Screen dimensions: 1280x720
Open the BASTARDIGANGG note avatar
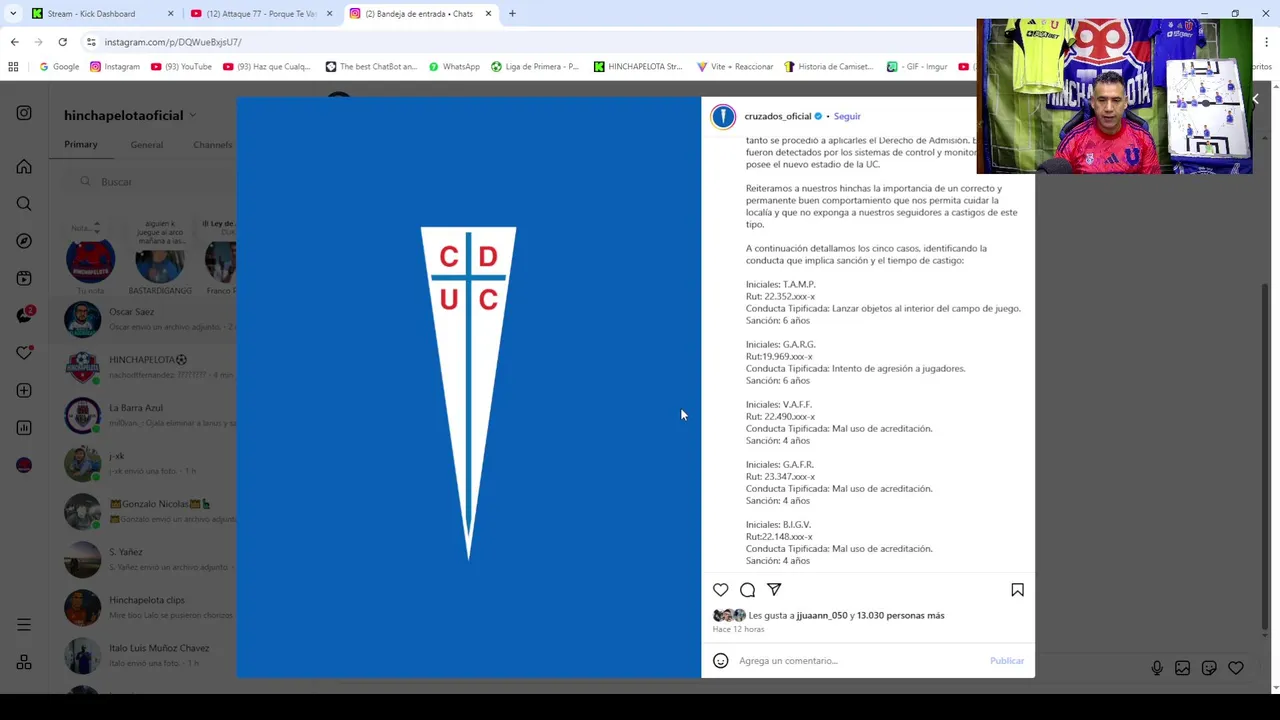click(160, 262)
